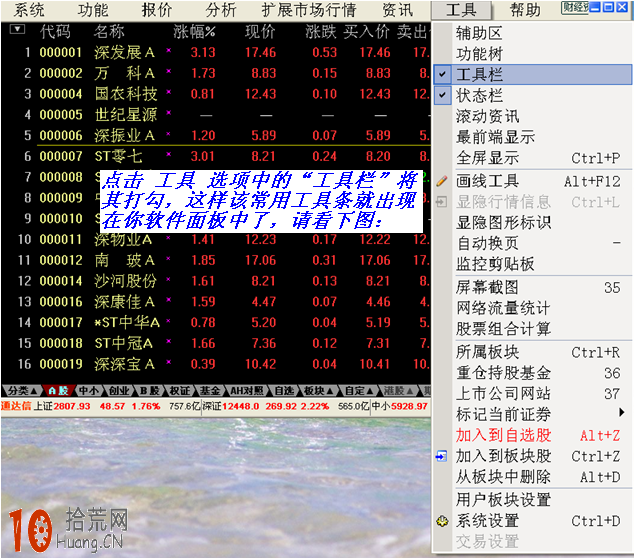Screen dimensions: 640x559
Task: Switch to the 创业 tab
Action: tap(119, 391)
